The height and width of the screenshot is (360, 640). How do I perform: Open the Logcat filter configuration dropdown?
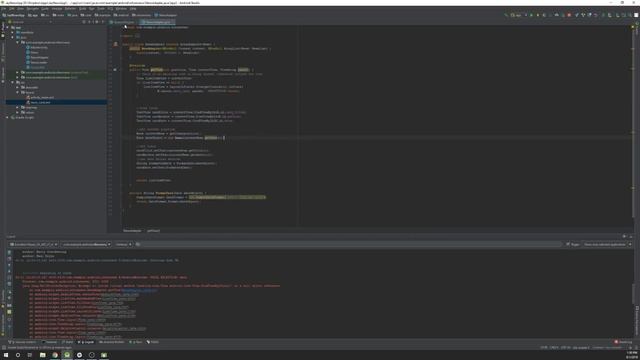tap(607, 244)
